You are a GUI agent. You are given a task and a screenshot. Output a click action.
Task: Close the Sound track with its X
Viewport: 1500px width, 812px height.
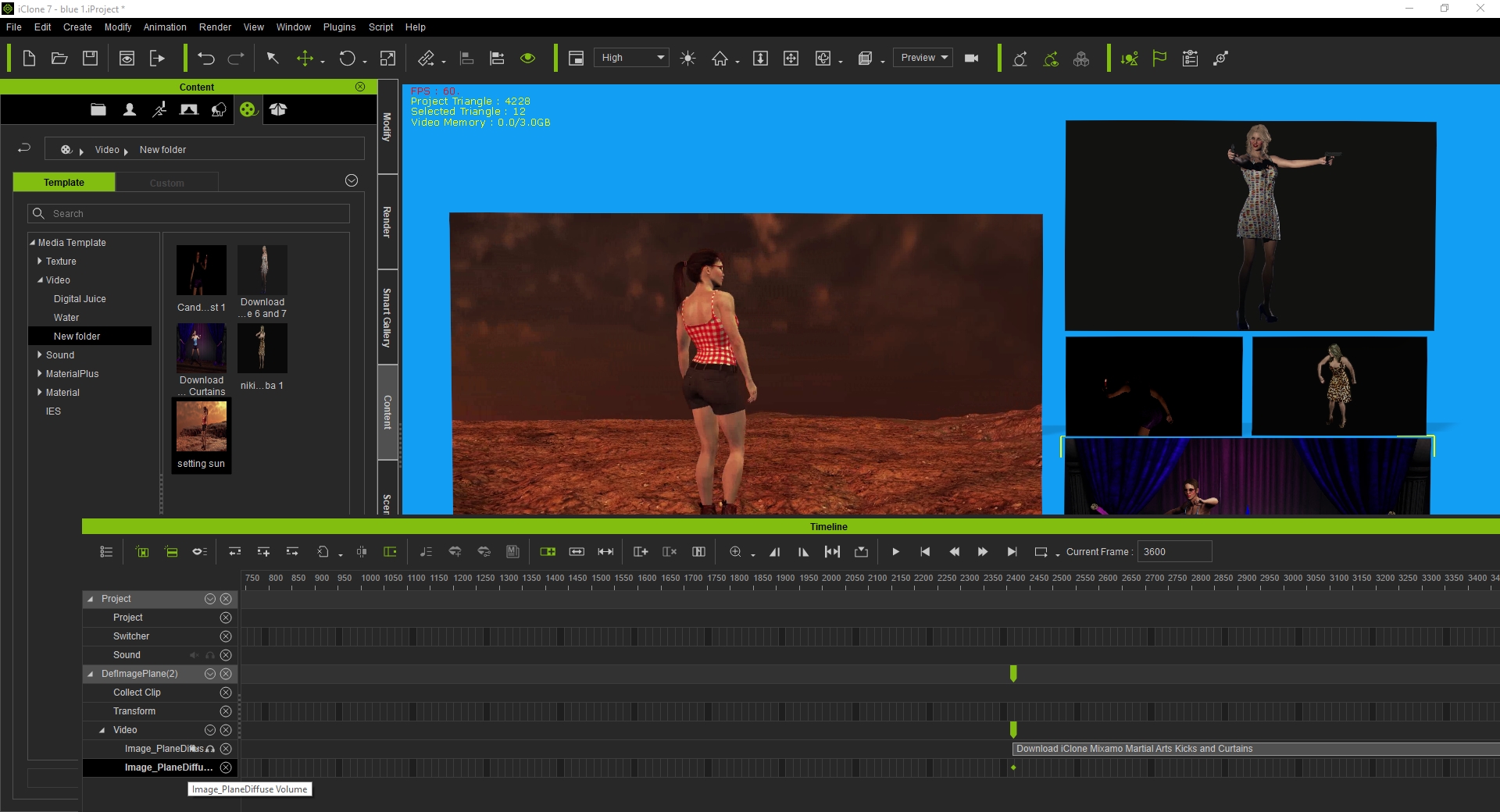pyautogui.click(x=226, y=655)
